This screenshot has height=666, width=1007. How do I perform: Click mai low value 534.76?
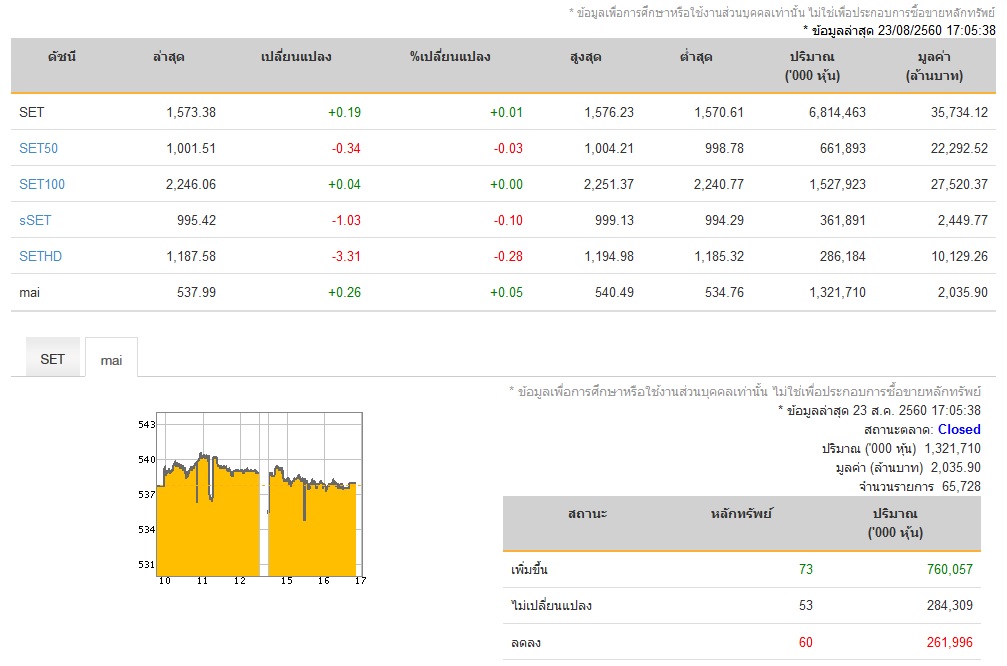point(724,292)
